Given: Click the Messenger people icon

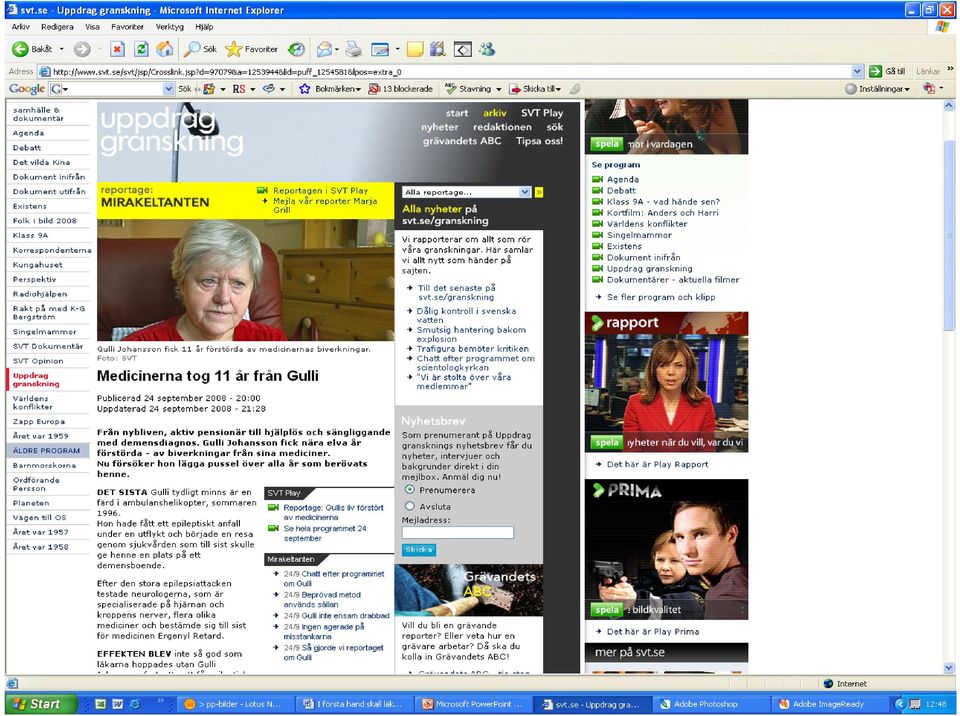Looking at the screenshot, I should (x=487, y=49).
